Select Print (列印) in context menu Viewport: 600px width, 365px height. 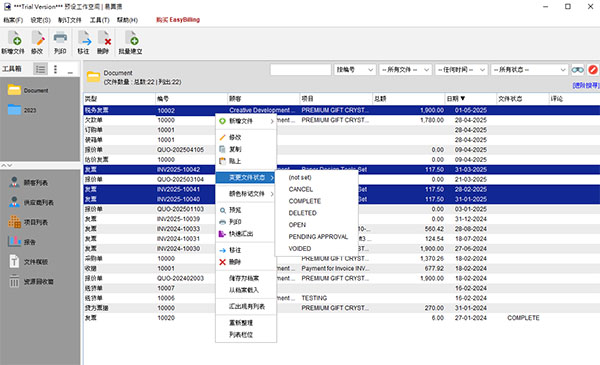246,222
